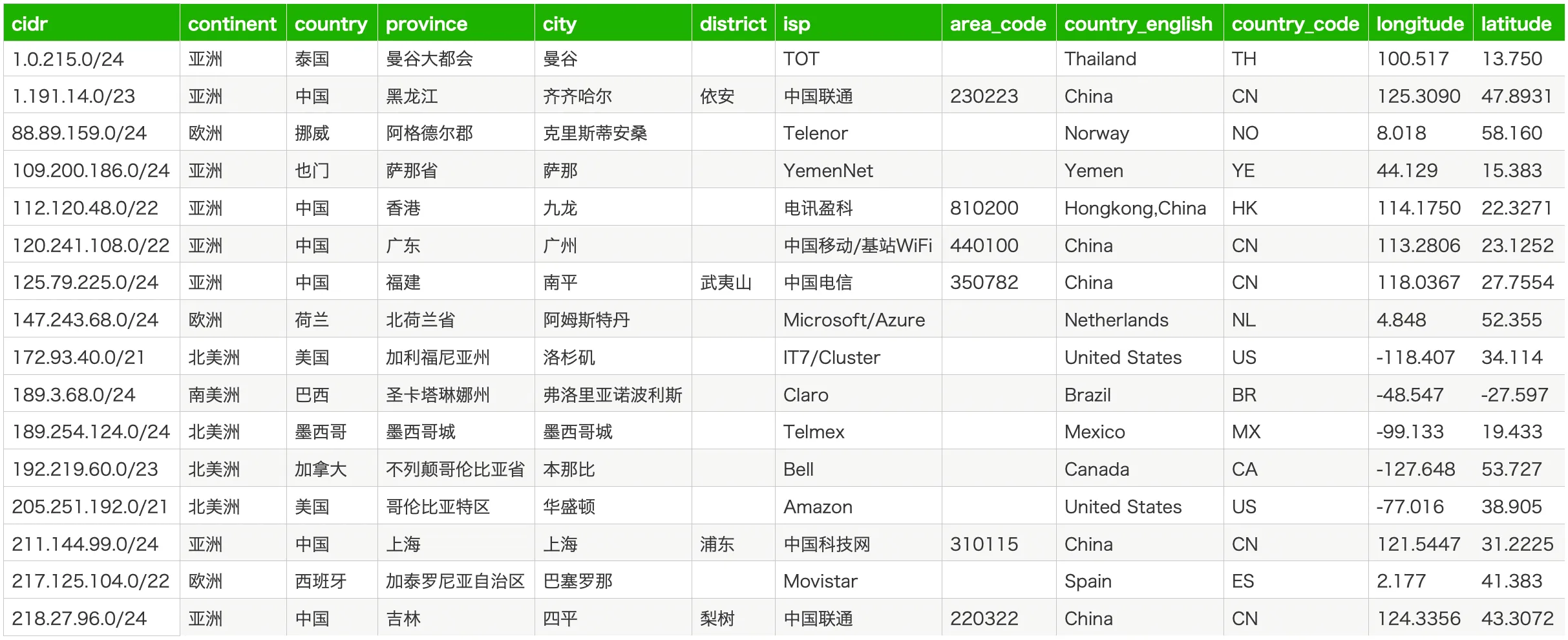Select the cell 120.241.108.0/22
1568x640 pixels.
coord(92,245)
